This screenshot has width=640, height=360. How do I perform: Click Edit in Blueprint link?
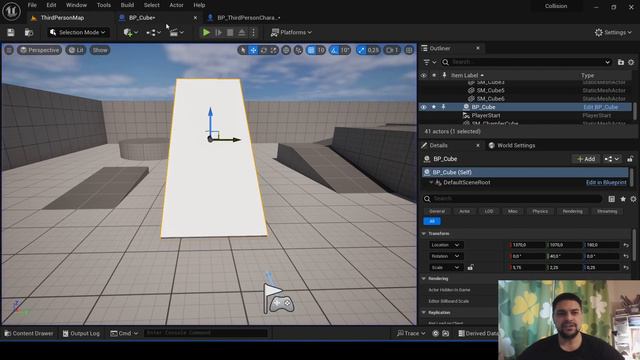click(x=606, y=182)
